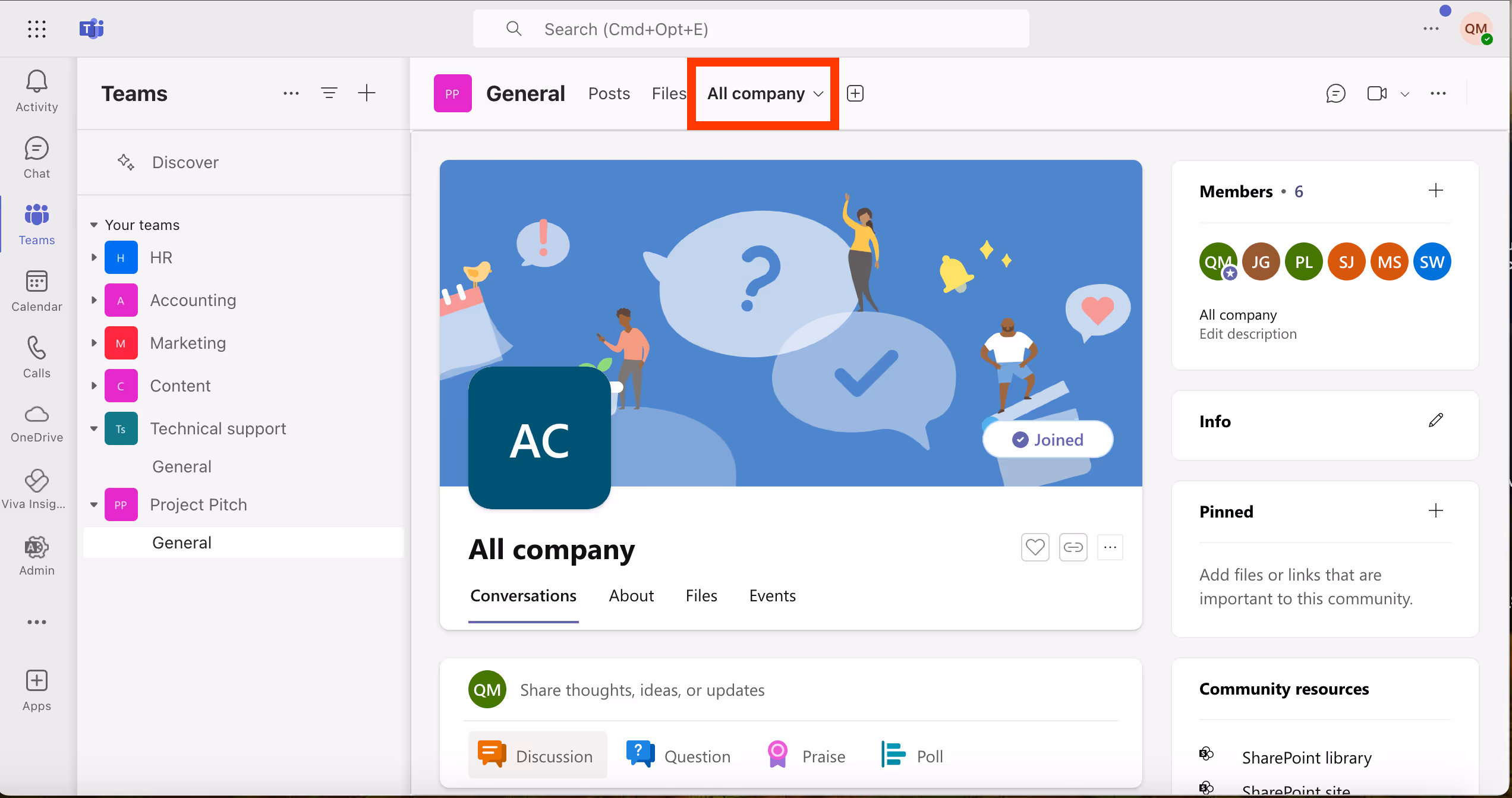Toggle the heart favorite on All company
The width and height of the screenshot is (1512, 798).
point(1035,547)
